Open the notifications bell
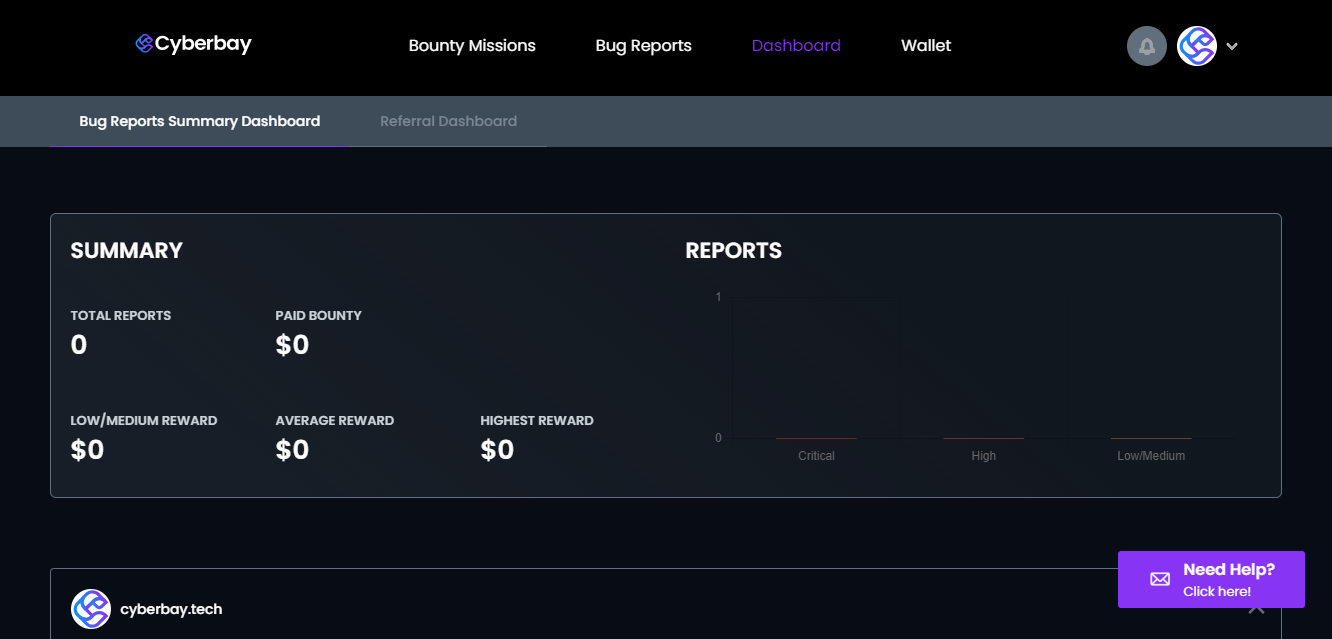 [x=1147, y=46]
